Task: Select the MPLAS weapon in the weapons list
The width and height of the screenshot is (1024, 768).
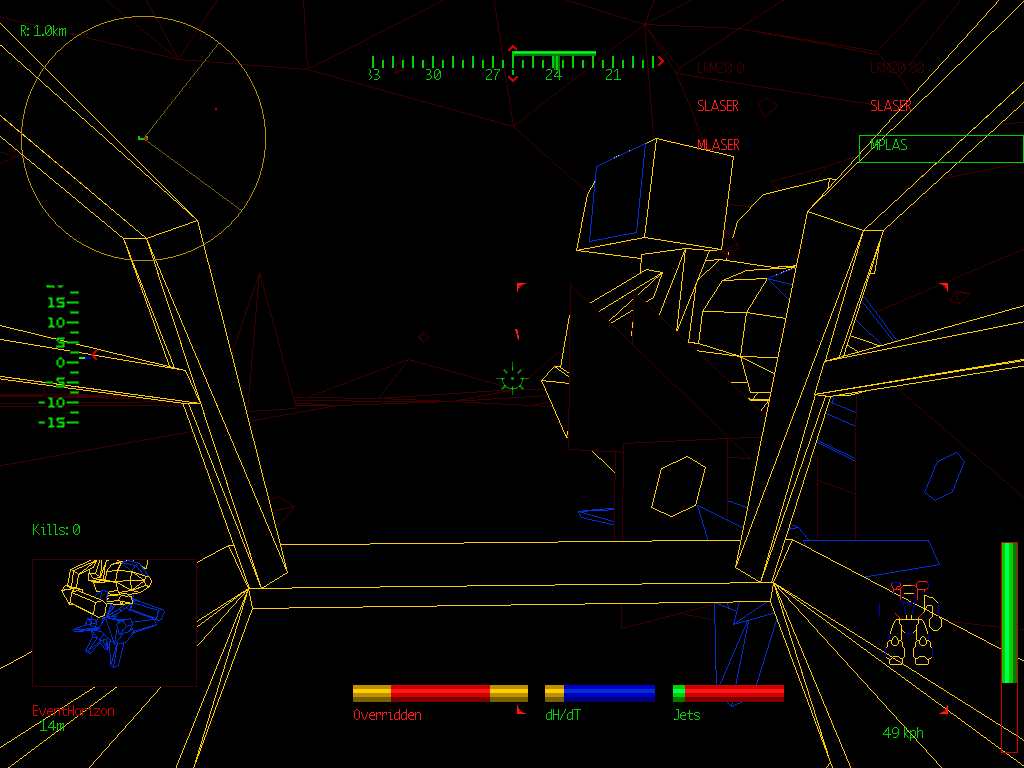Action: (888, 145)
